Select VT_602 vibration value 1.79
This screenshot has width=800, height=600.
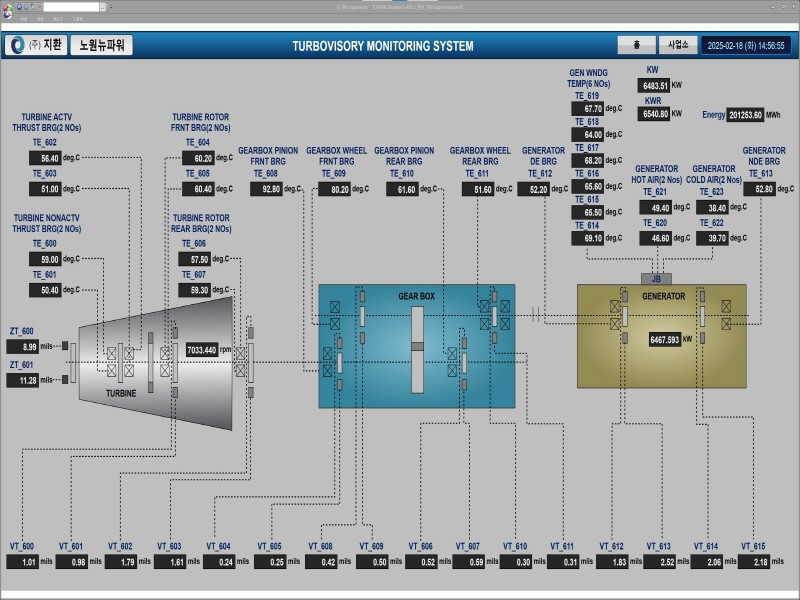point(121,562)
